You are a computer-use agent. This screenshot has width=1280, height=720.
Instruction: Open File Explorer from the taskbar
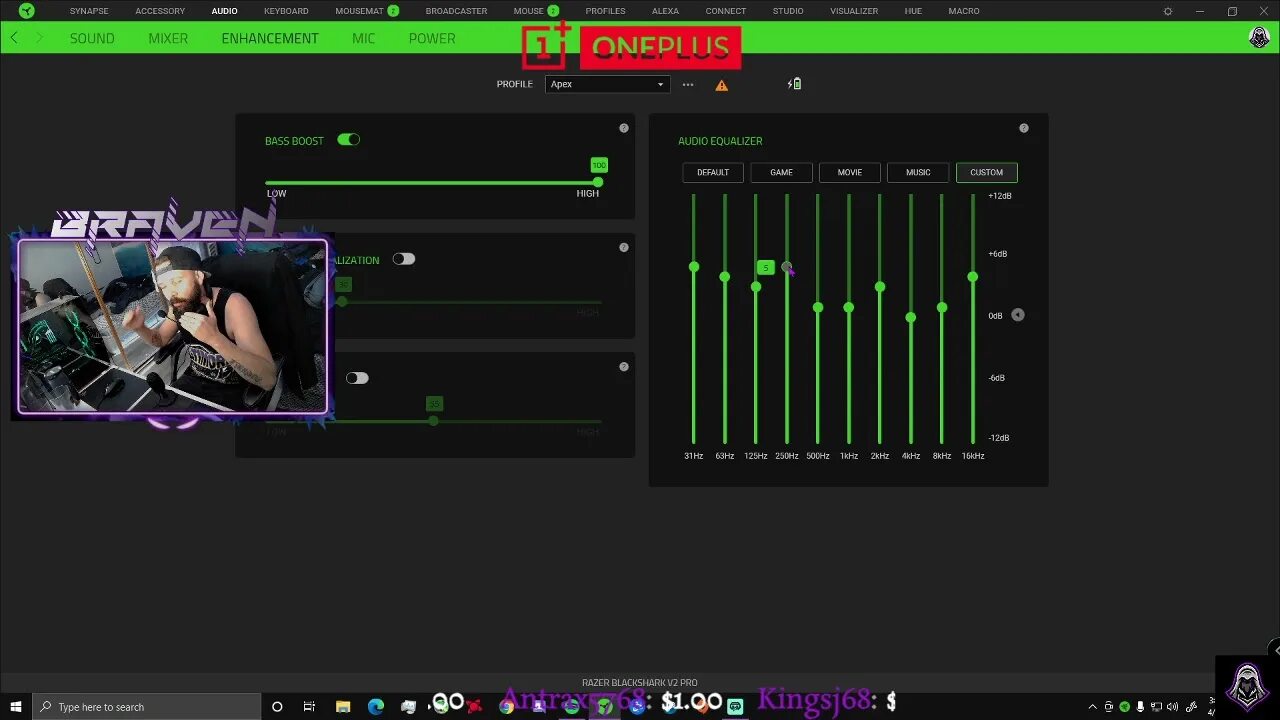click(x=342, y=707)
